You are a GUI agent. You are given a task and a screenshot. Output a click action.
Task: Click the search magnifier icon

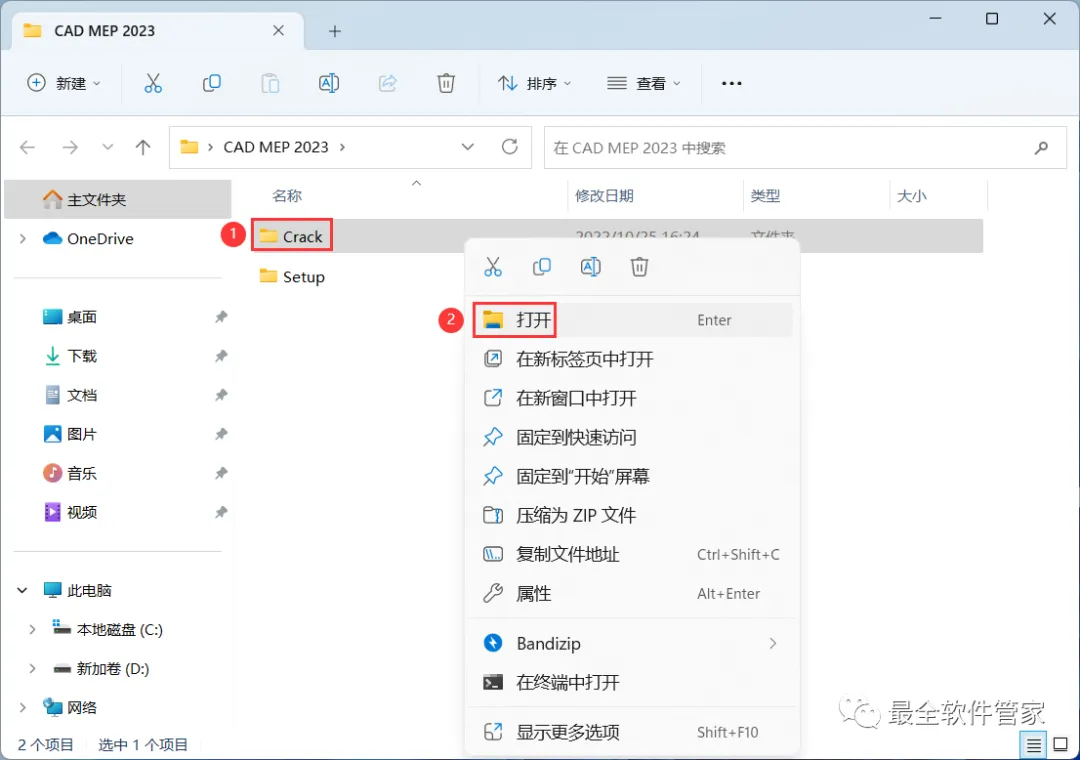click(x=1041, y=147)
